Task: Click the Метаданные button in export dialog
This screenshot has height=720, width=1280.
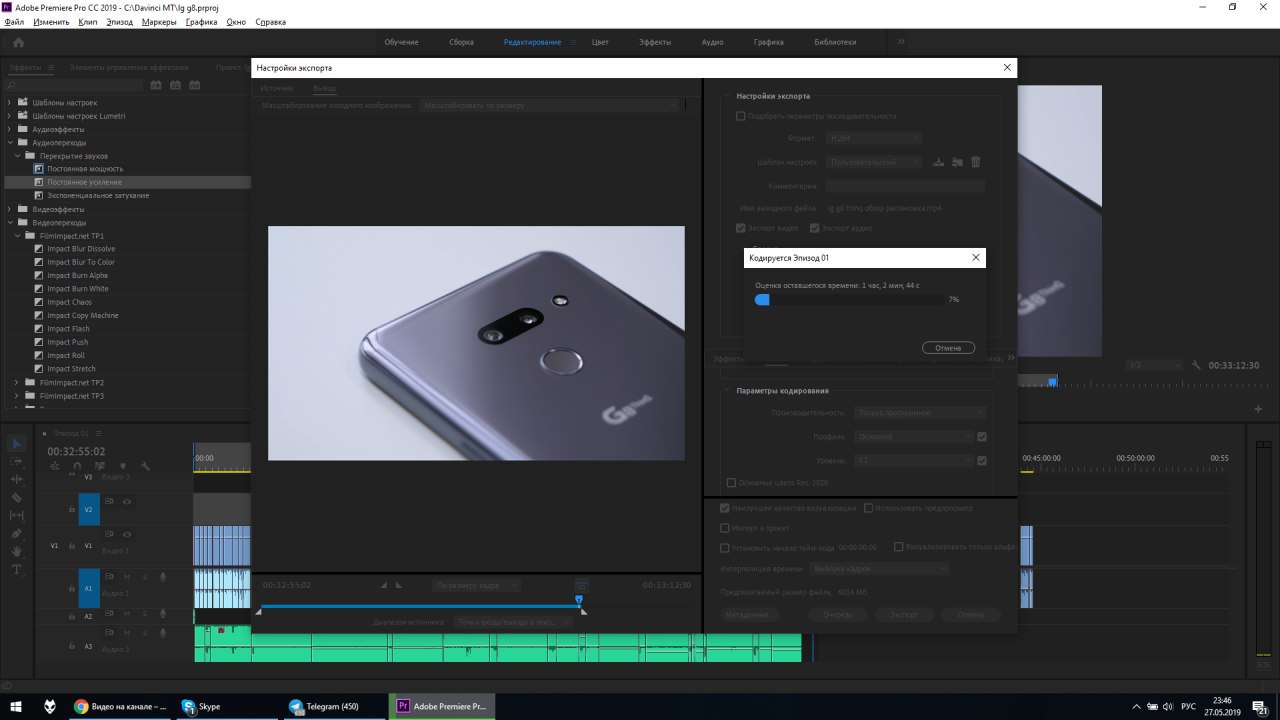Action: [748, 614]
